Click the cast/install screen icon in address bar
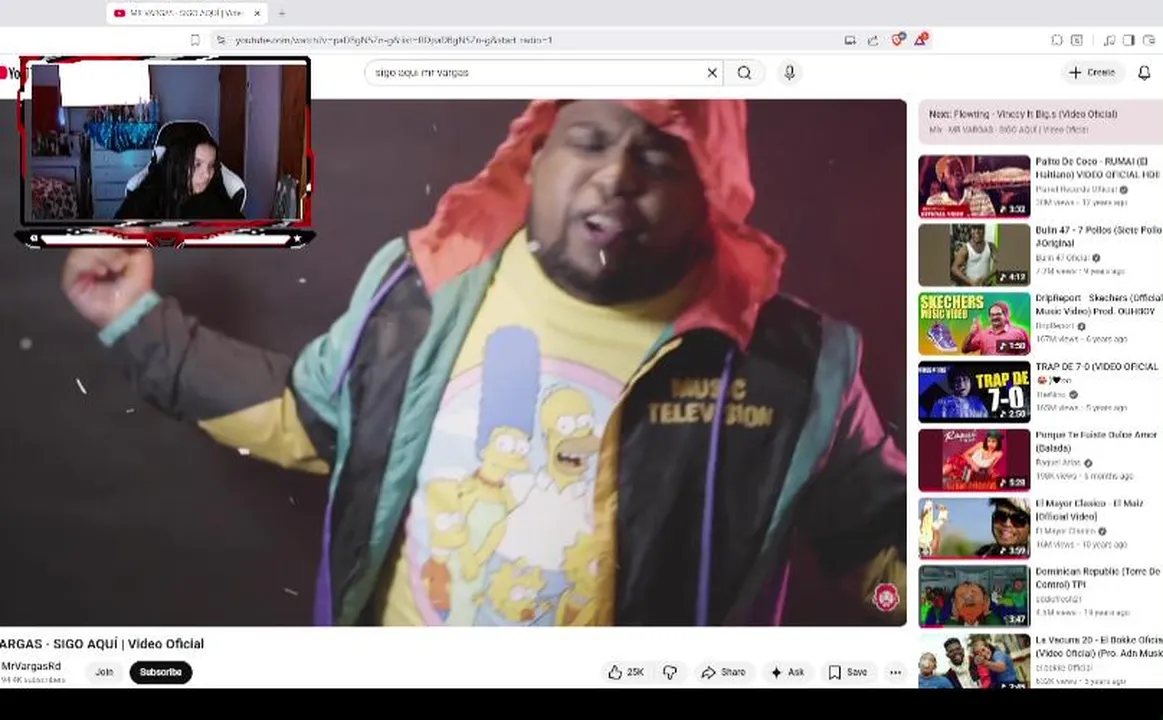This screenshot has width=1163, height=720. coord(850,40)
